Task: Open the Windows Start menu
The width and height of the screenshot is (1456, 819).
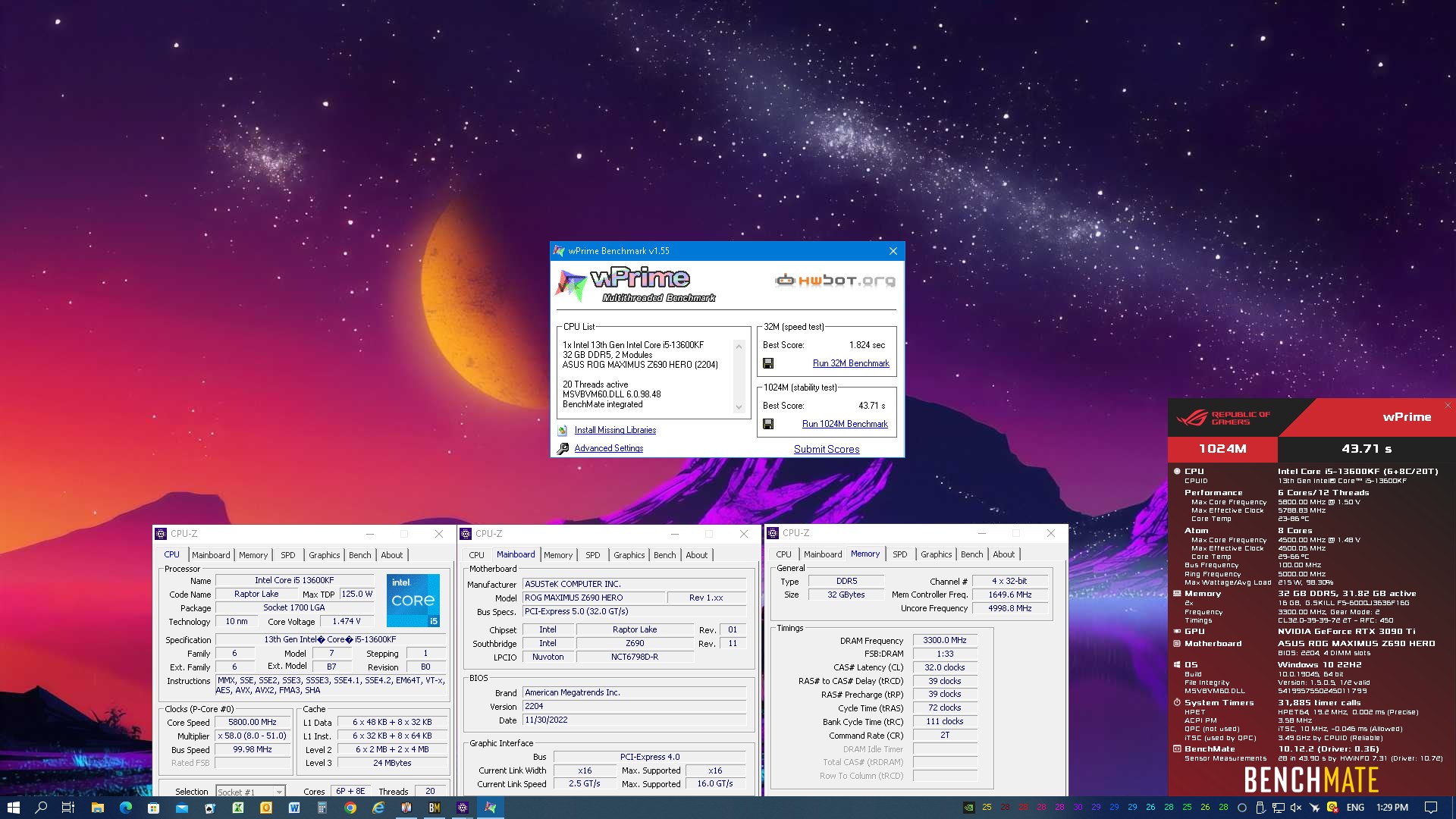Action: [13, 808]
